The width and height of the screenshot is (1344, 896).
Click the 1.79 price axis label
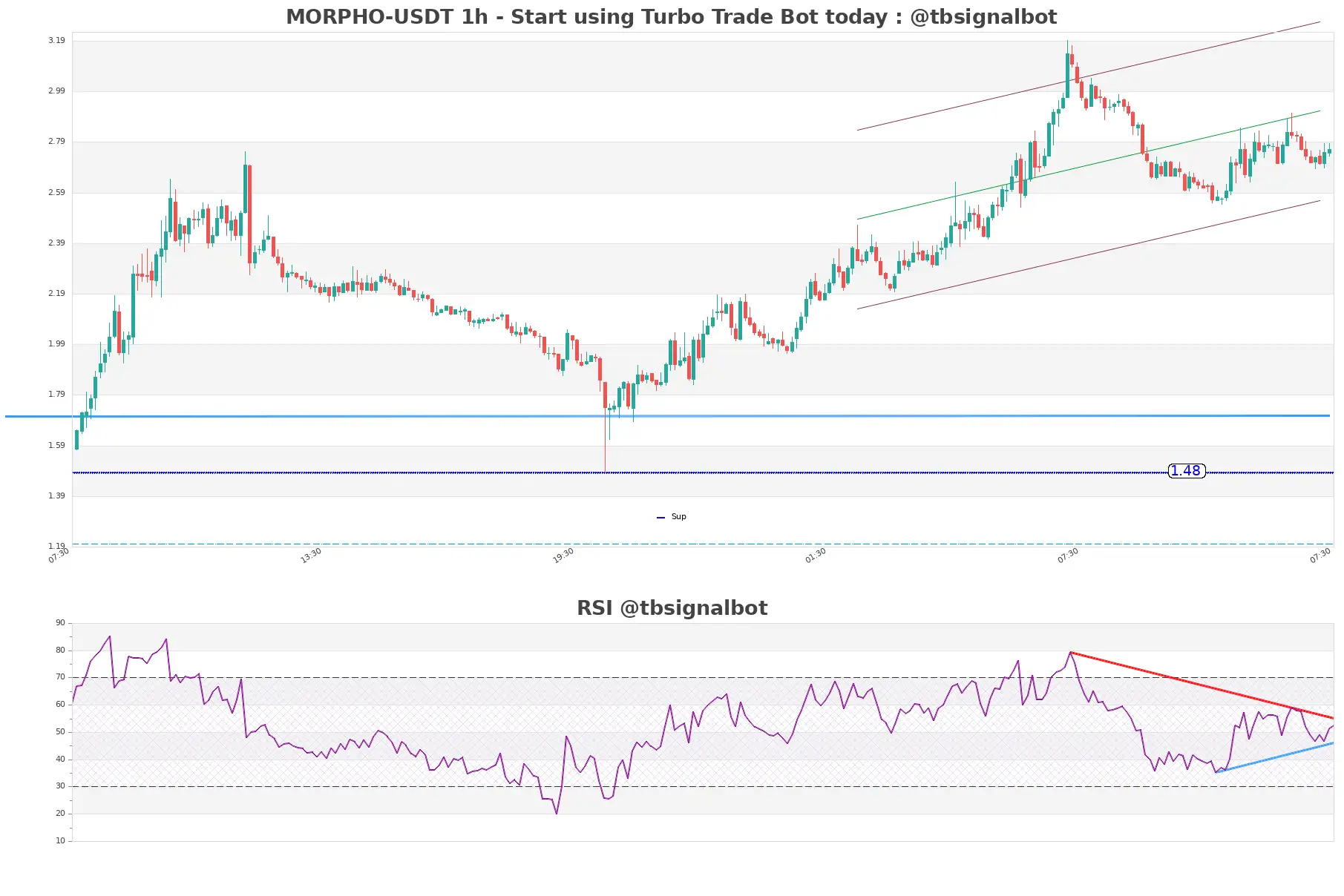(56, 394)
